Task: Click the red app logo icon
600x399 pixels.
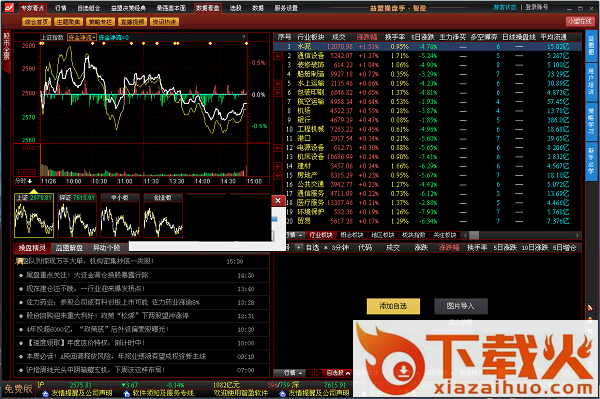Action: pos(9,7)
